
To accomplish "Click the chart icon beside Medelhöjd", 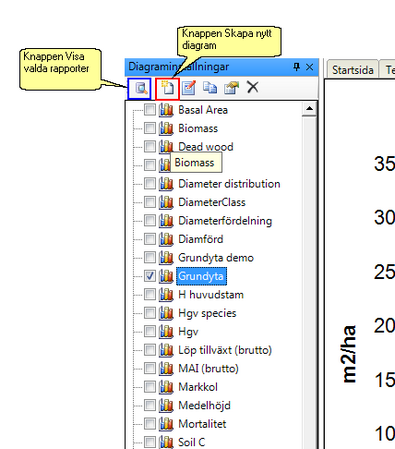I will 166,405.
